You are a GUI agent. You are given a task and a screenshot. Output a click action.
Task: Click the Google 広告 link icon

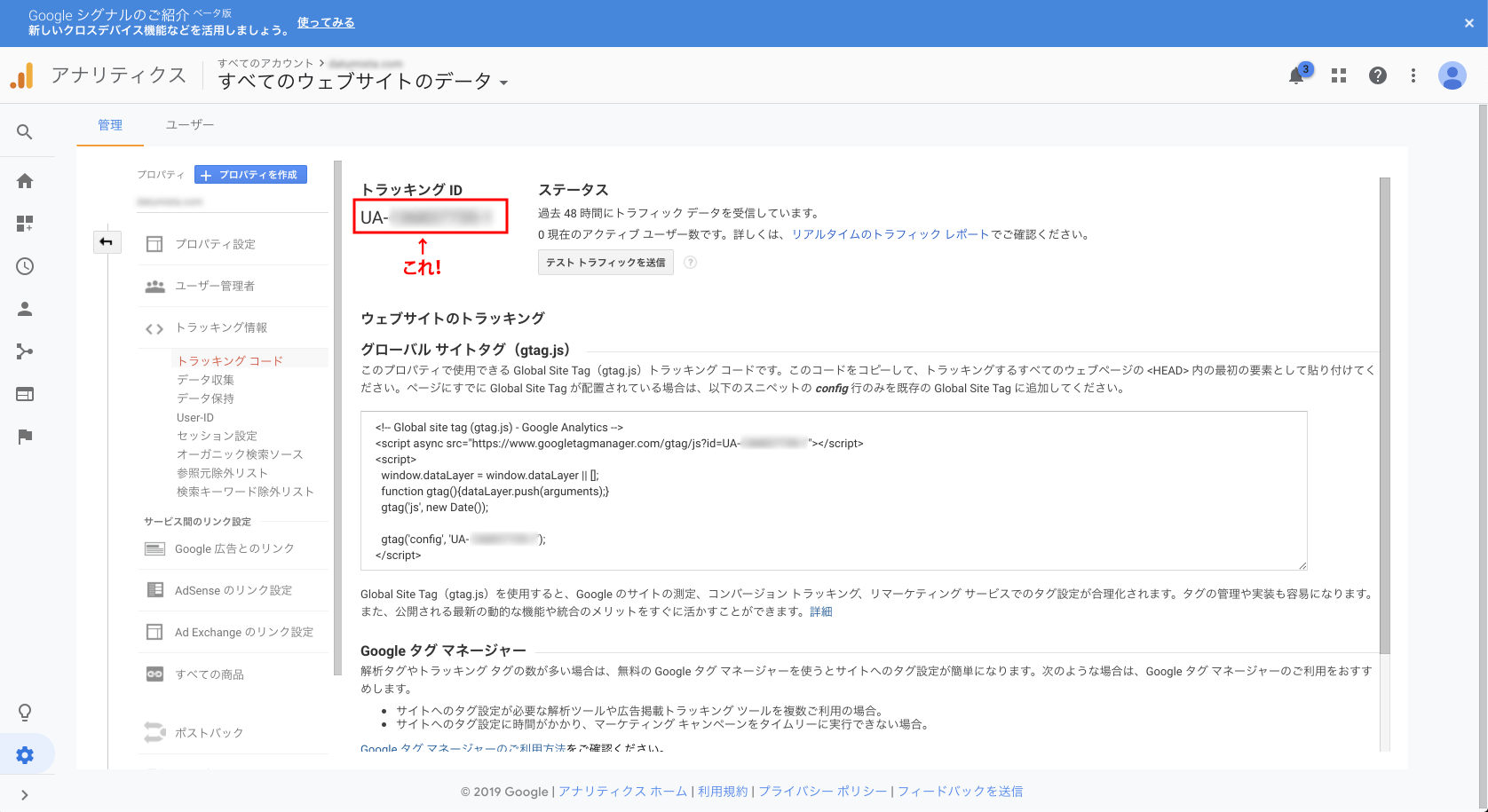click(154, 548)
